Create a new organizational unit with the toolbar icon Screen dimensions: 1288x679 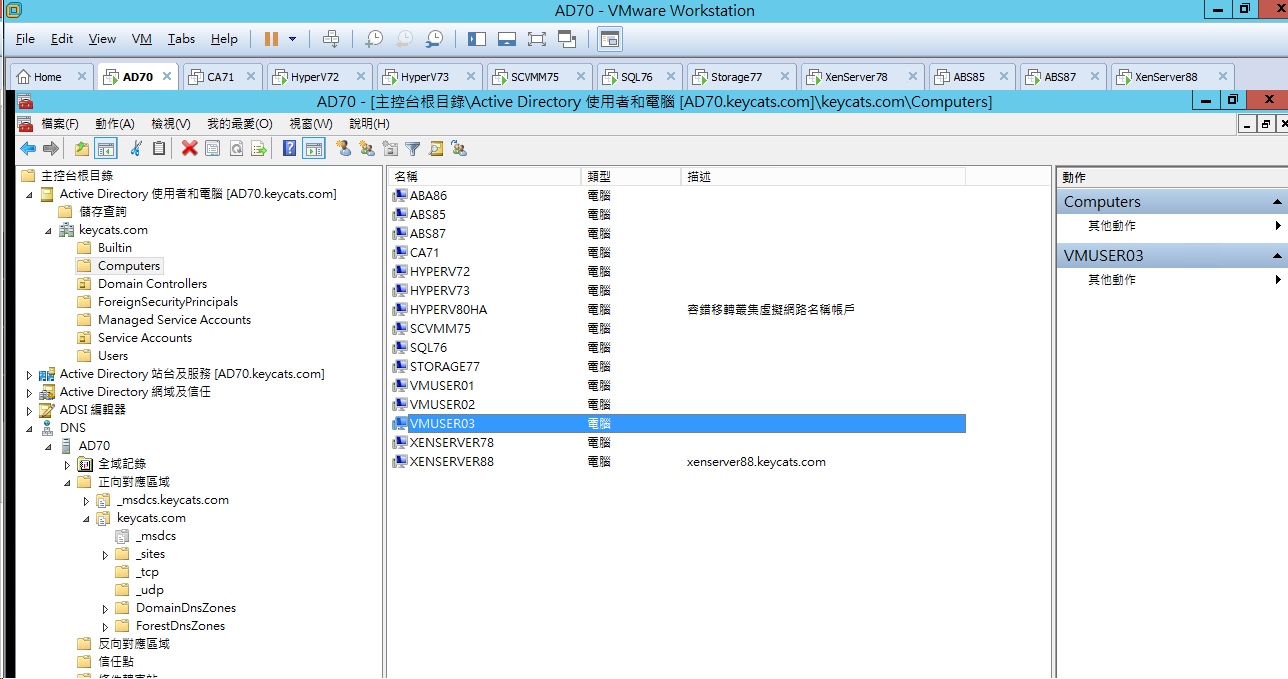[x=390, y=149]
